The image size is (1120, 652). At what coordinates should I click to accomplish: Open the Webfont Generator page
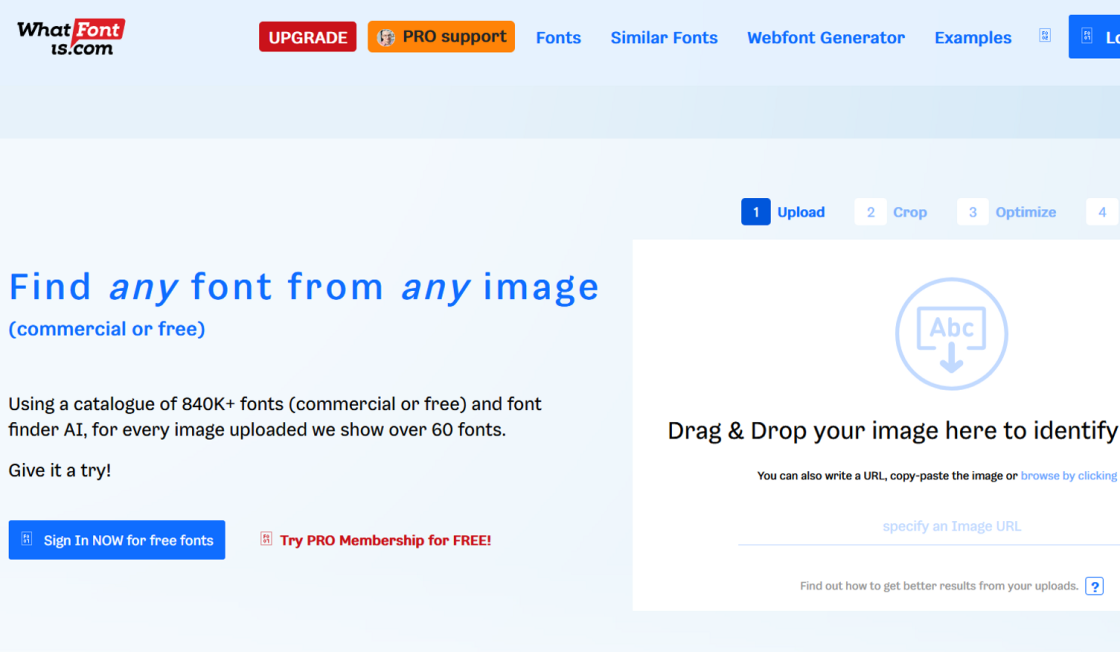[x=825, y=38]
